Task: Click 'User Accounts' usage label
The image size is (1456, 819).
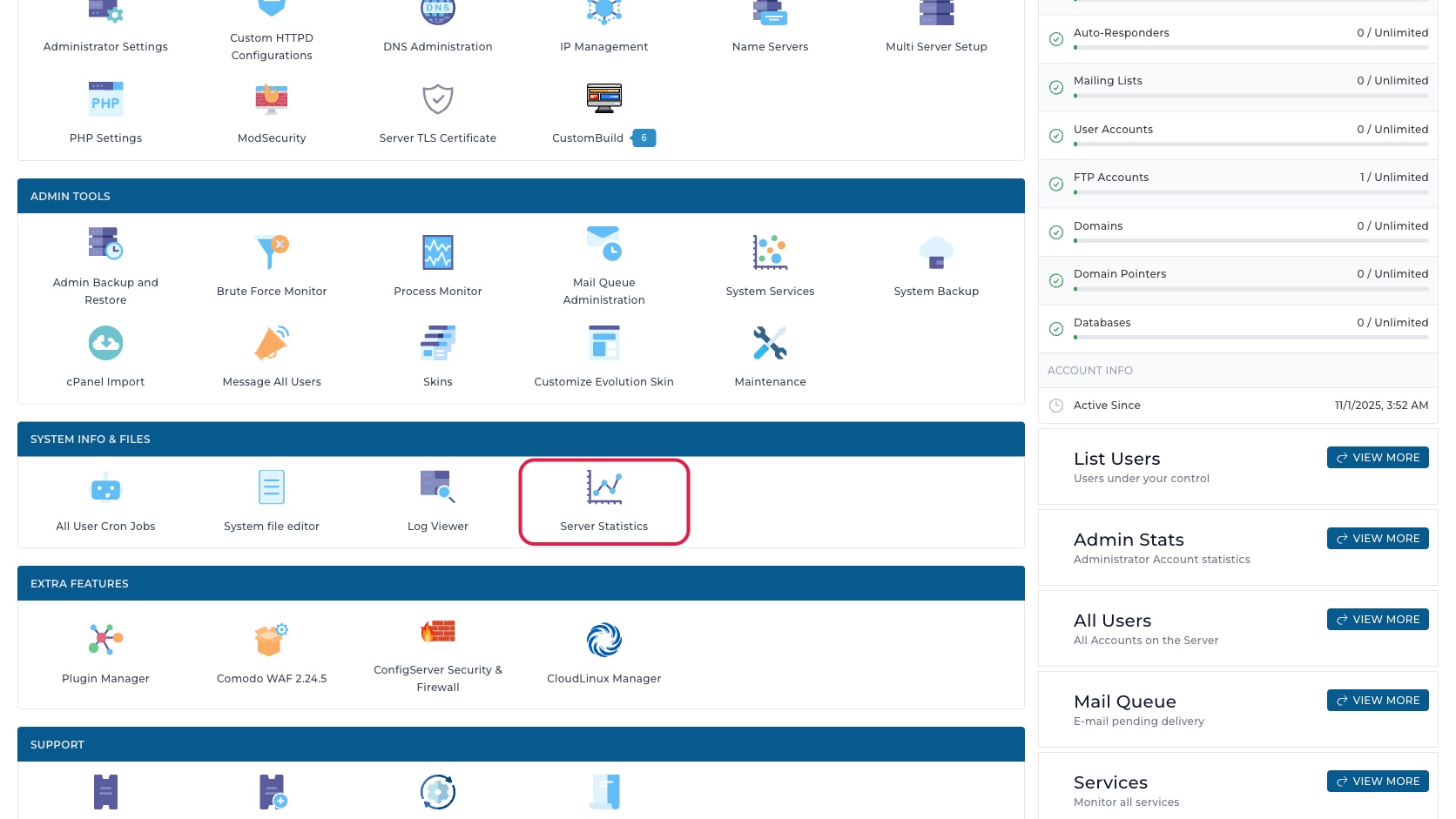Action: tap(1113, 130)
